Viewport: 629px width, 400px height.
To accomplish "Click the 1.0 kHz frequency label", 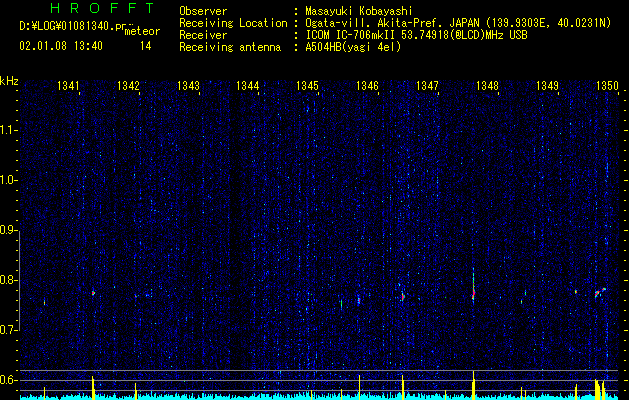I will pos(8,180).
